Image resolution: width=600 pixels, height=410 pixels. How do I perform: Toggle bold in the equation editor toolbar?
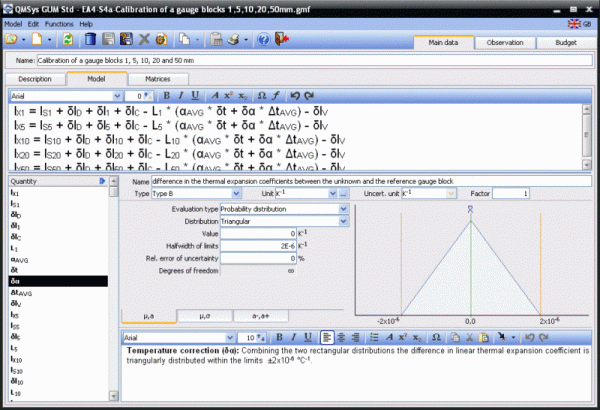[x=167, y=96]
